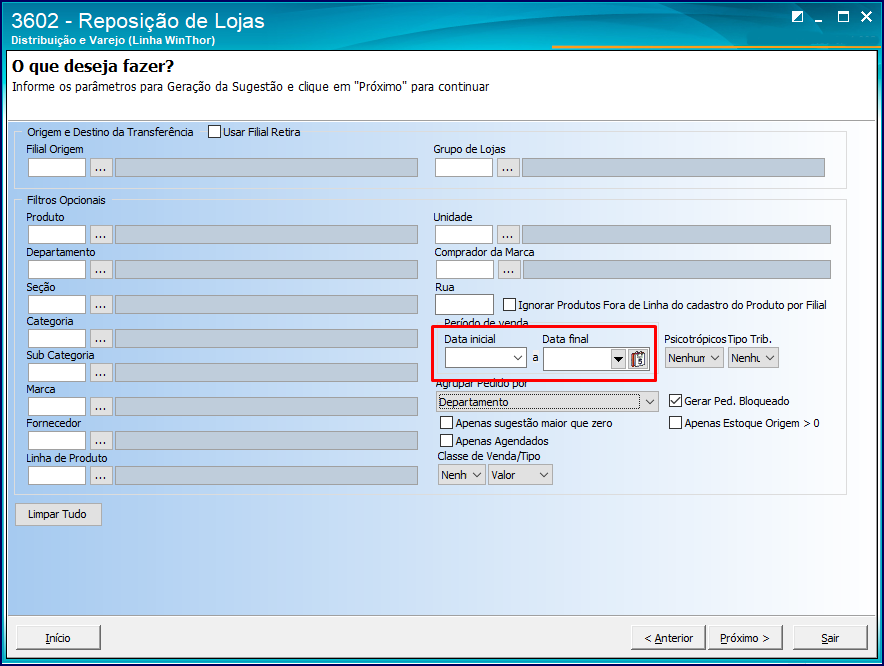The width and height of the screenshot is (884, 666).
Task: Open Classe de Venda Nenh dropdown
Action: 461,475
